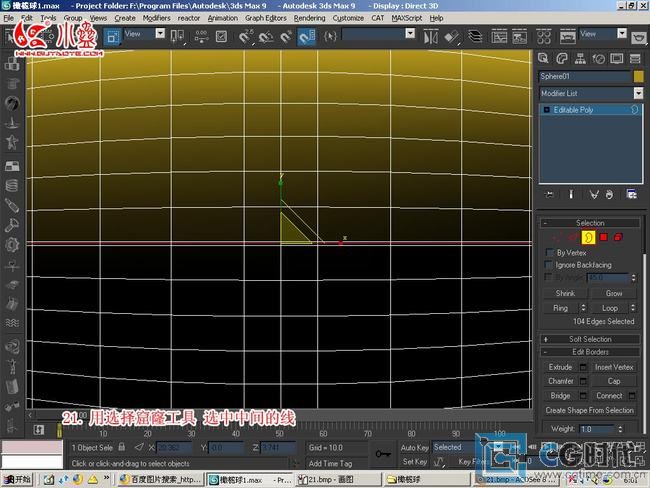Open the Material Editor icon
This screenshot has width=650, height=488.
click(543, 37)
